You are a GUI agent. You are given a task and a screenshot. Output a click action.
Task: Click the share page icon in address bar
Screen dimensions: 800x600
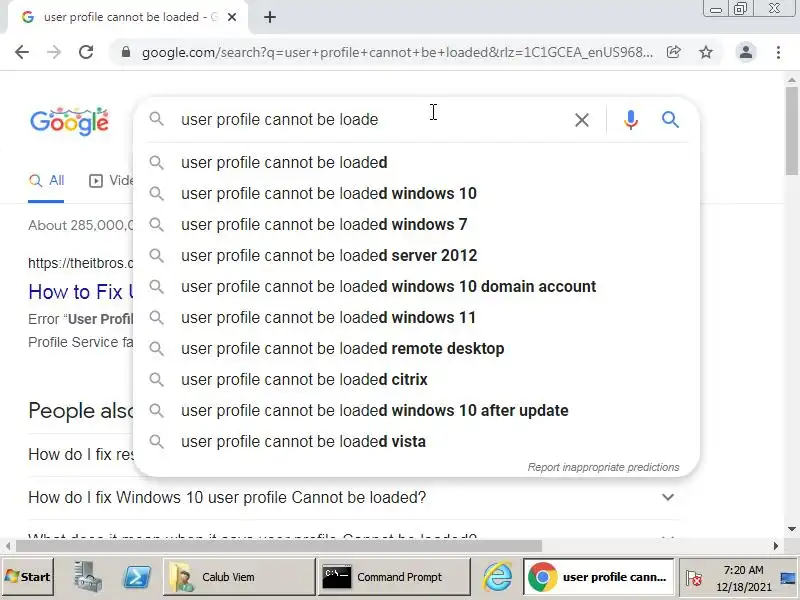pyautogui.click(x=674, y=52)
